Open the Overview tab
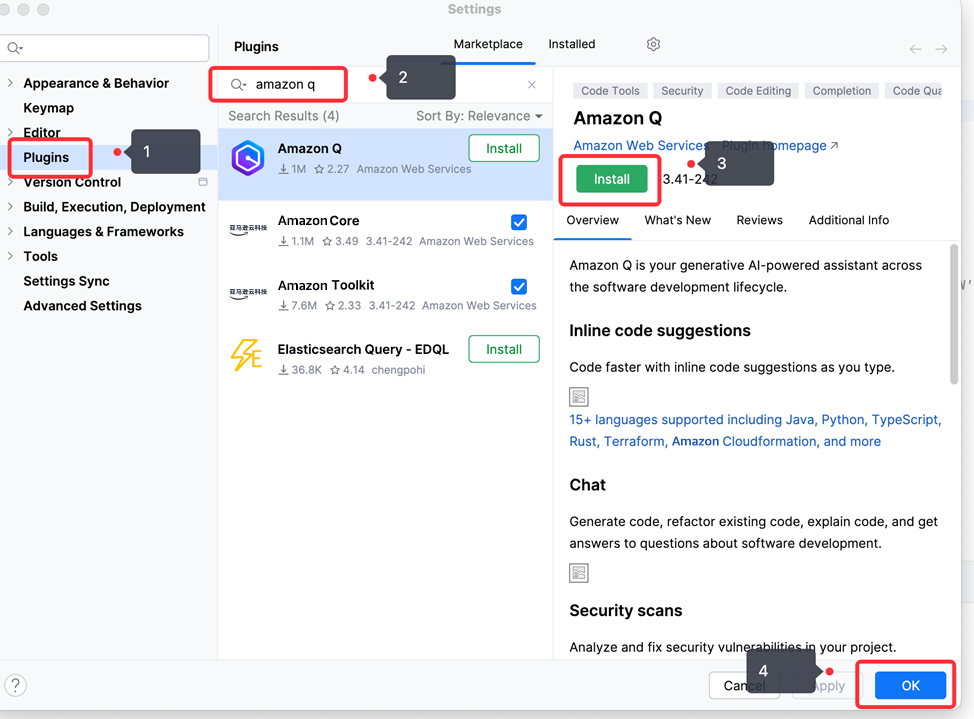Viewport: 974px width, 719px height. click(593, 220)
